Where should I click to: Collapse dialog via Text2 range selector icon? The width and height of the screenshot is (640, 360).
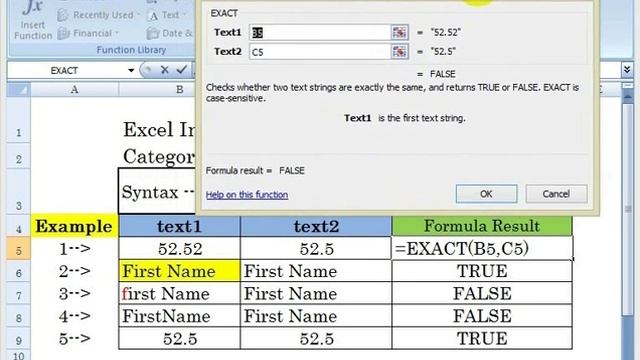pyautogui.click(x=399, y=52)
